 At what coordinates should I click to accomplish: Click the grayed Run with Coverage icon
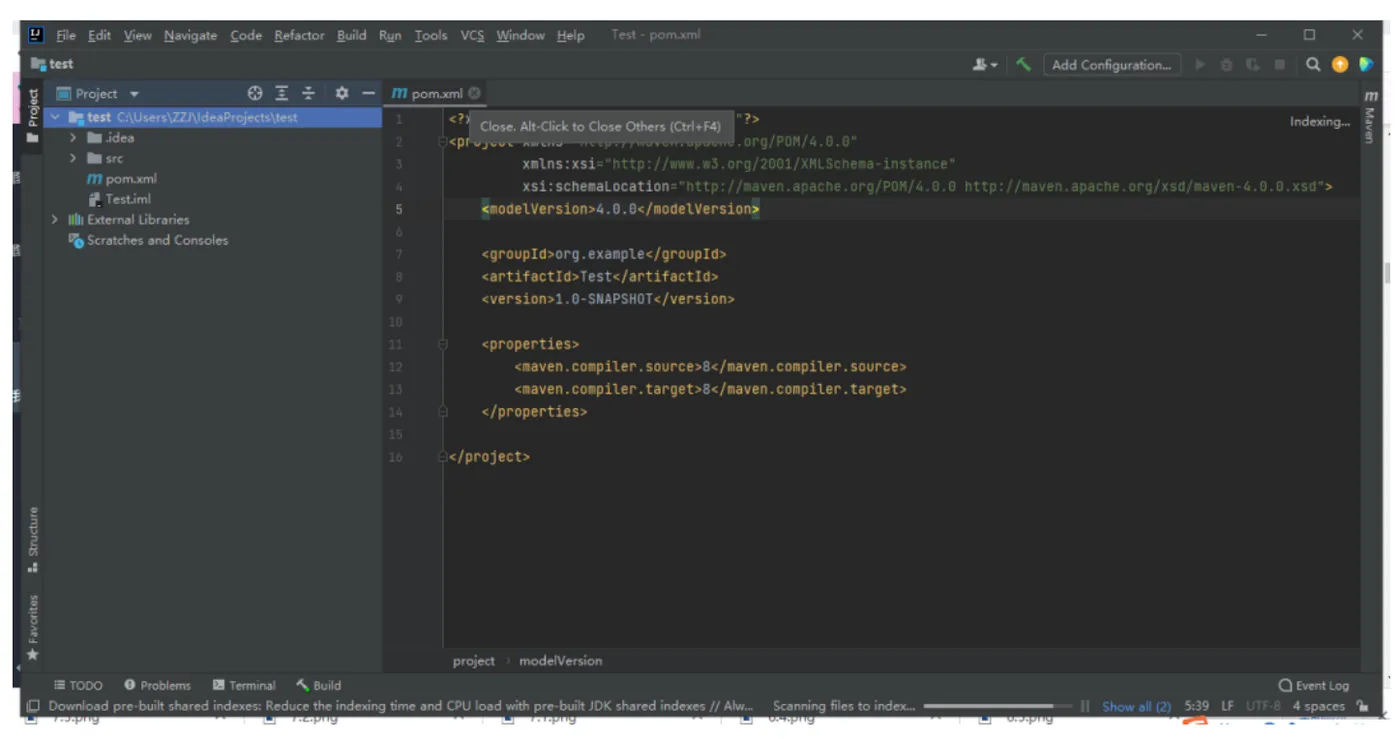pyautogui.click(x=1253, y=65)
